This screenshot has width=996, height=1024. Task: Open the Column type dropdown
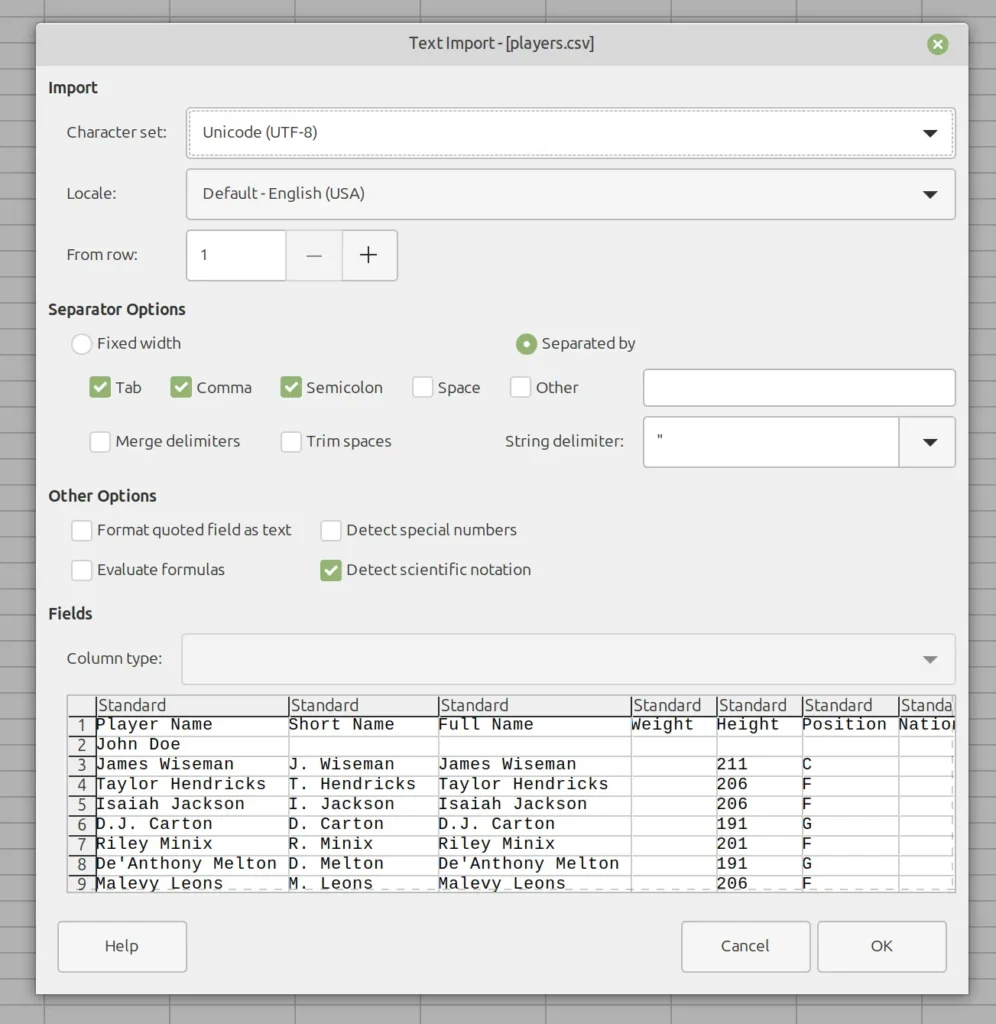tap(568, 659)
